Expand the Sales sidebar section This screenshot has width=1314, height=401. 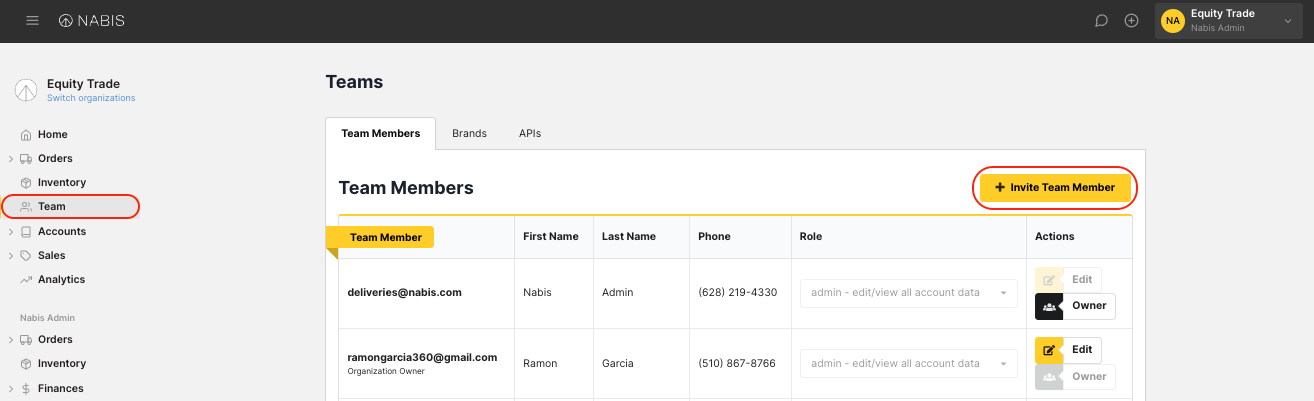[11, 256]
